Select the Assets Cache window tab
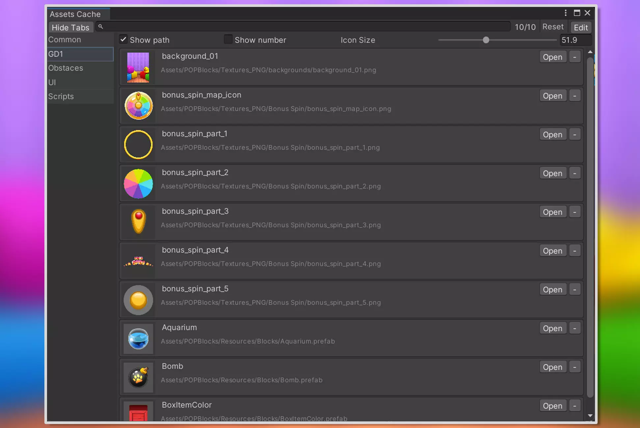The height and width of the screenshot is (428, 640). (78, 14)
